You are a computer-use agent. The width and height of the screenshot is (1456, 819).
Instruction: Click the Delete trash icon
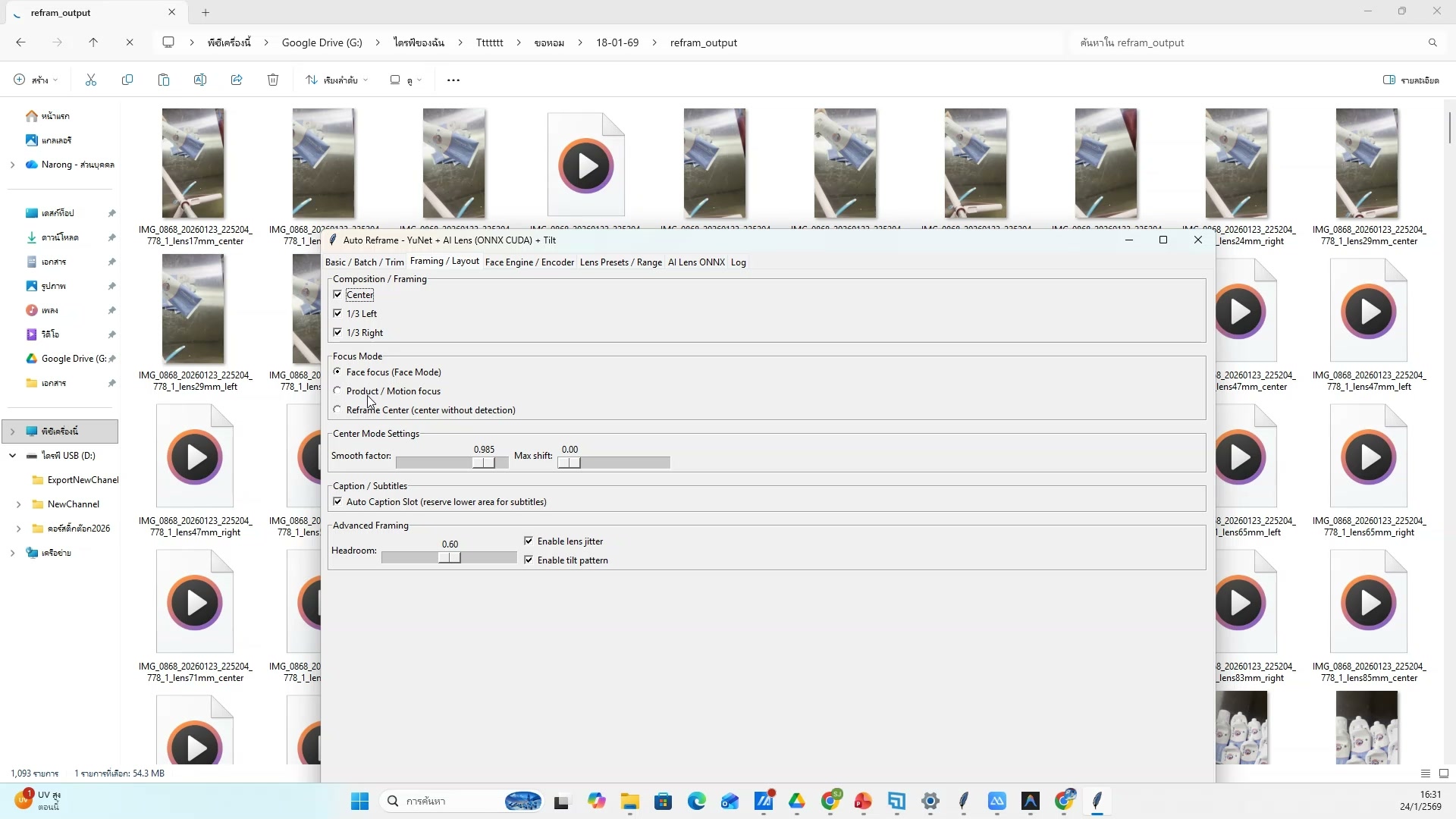pos(272,80)
